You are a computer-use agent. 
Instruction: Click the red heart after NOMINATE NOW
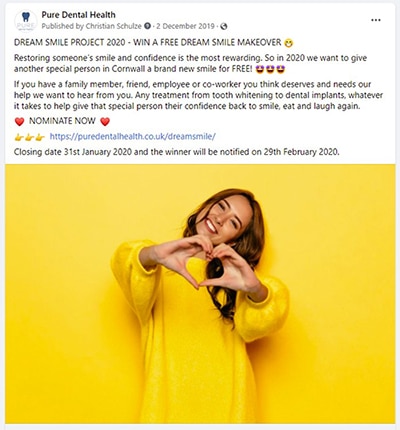[105, 121]
